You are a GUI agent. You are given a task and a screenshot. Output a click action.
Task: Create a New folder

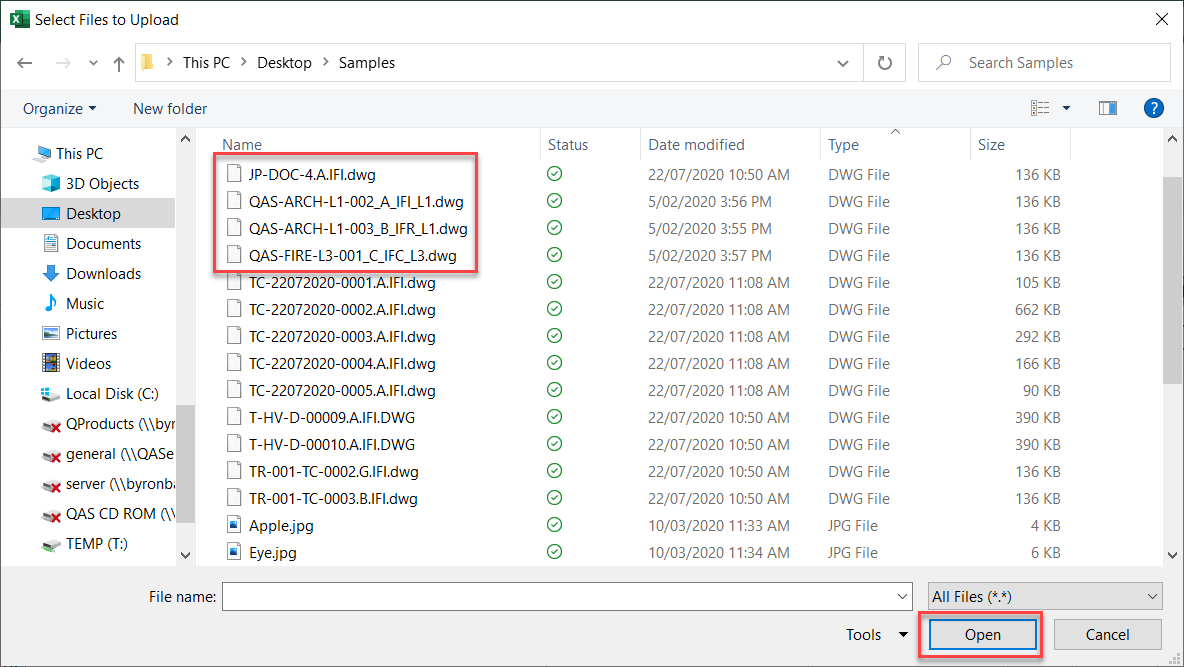170,109
